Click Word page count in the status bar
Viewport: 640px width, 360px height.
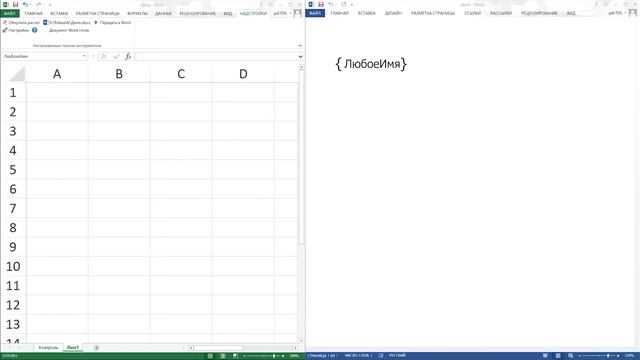click(323, 356)
